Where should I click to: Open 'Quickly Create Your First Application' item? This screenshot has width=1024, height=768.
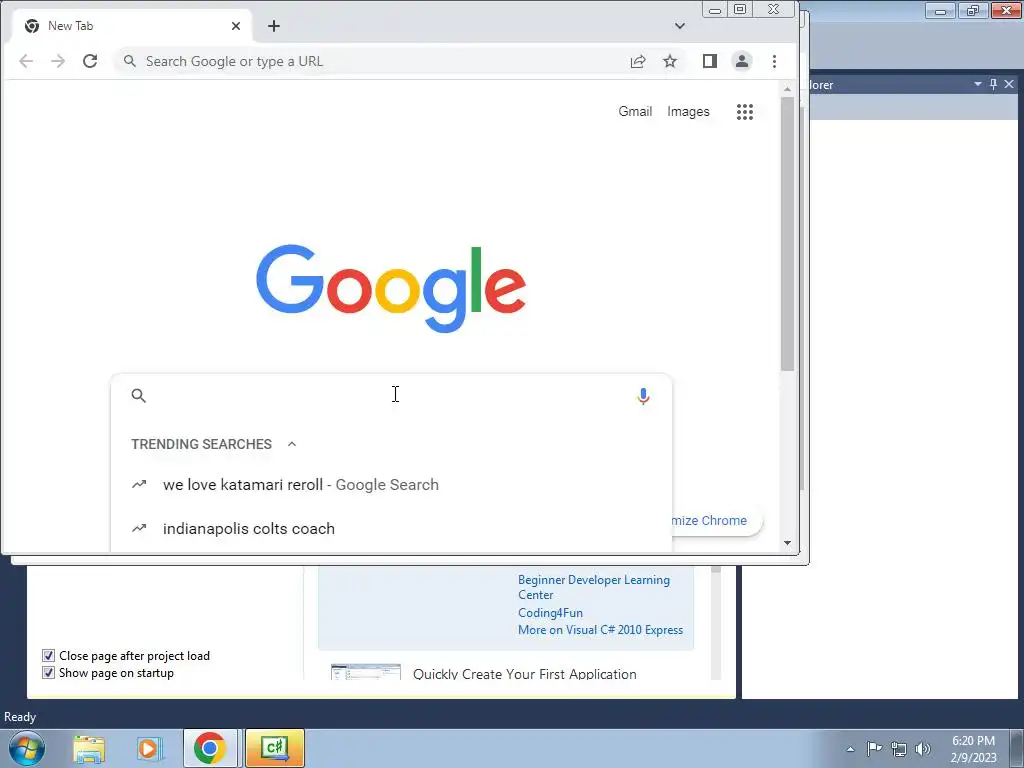524,674
